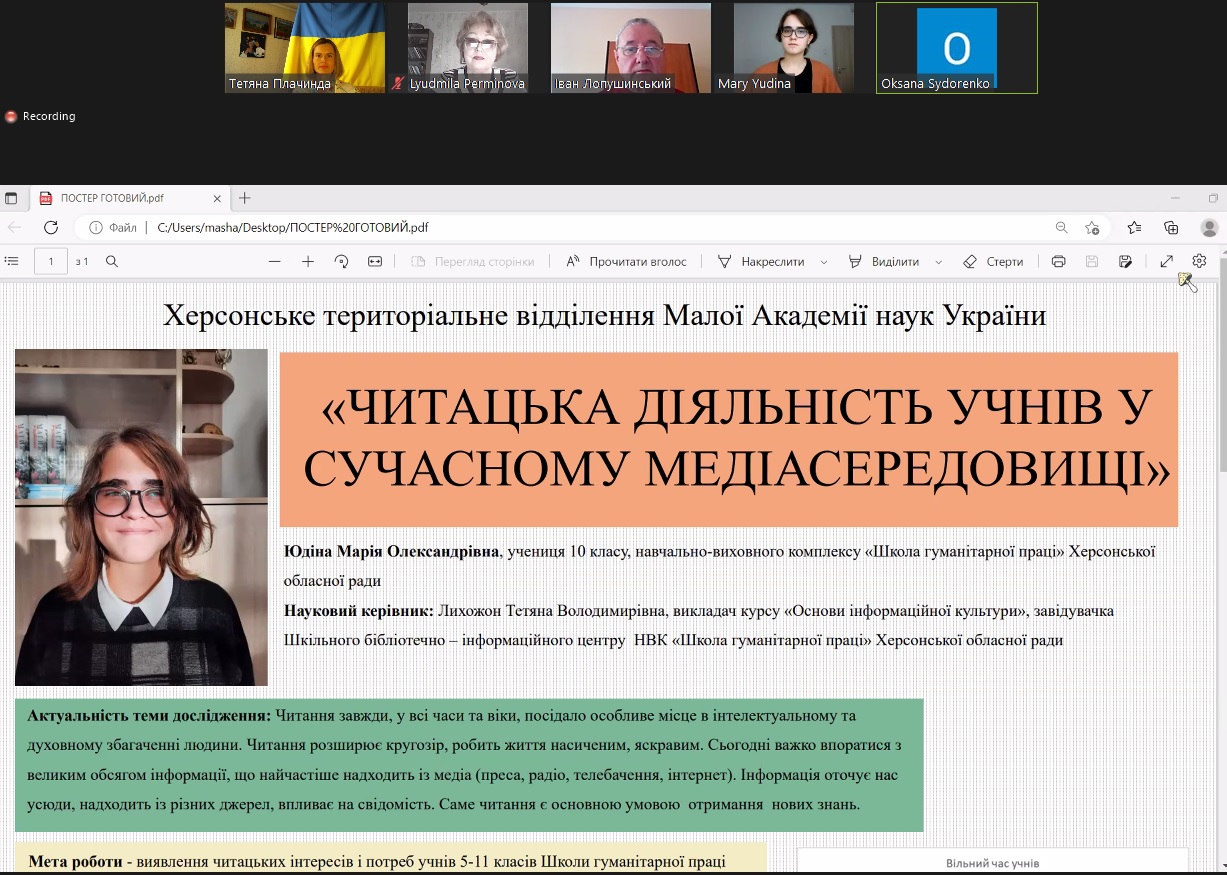Click the name Юдіна Марія Олександрівна
Screen dimensions: 1227x875
[x=391, y=551]
